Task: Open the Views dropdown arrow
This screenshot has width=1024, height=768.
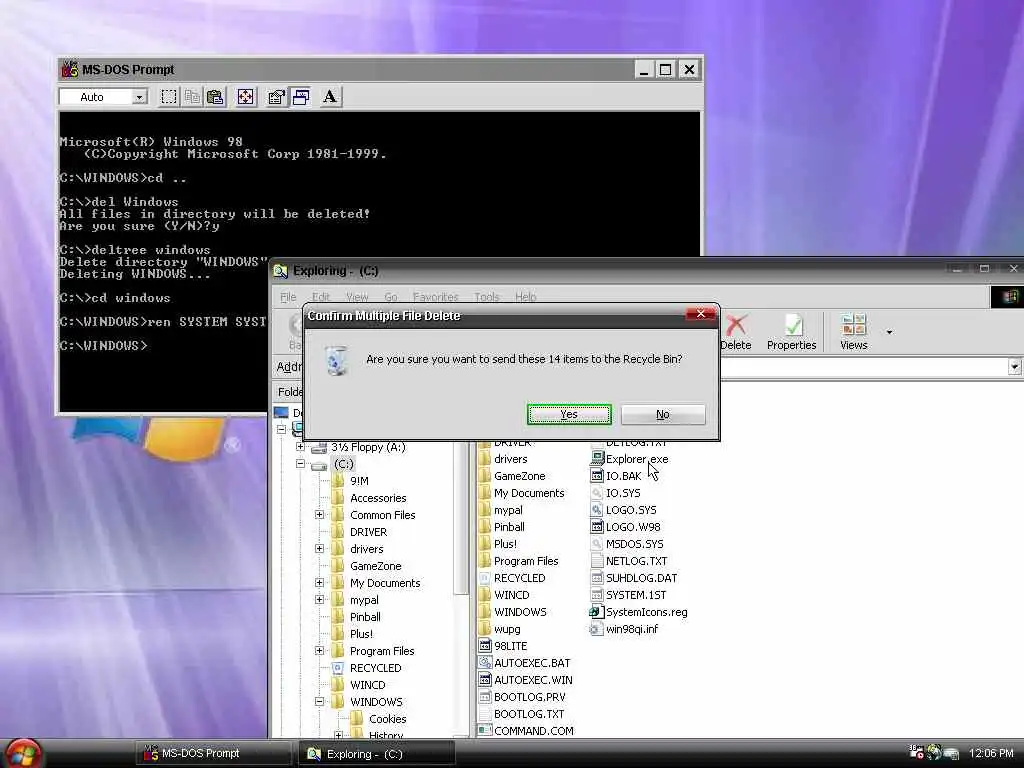Action: pos(889,332)
